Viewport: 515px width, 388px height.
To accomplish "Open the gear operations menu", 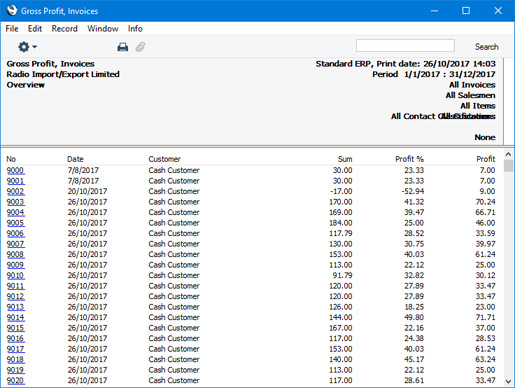I will click(27, 47).
